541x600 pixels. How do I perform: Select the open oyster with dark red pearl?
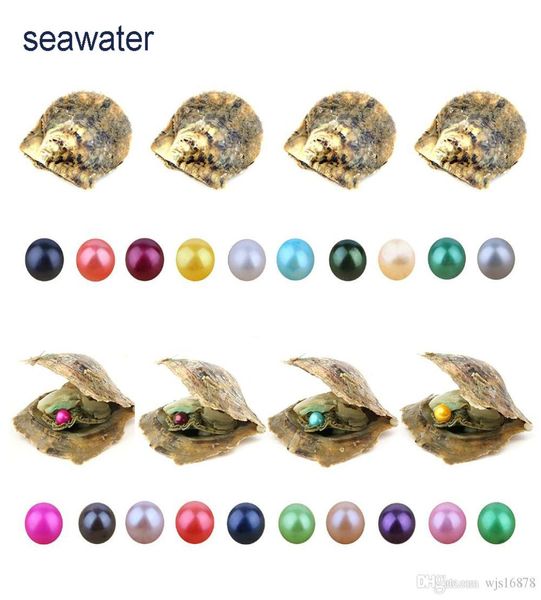(x=202, y=411)
